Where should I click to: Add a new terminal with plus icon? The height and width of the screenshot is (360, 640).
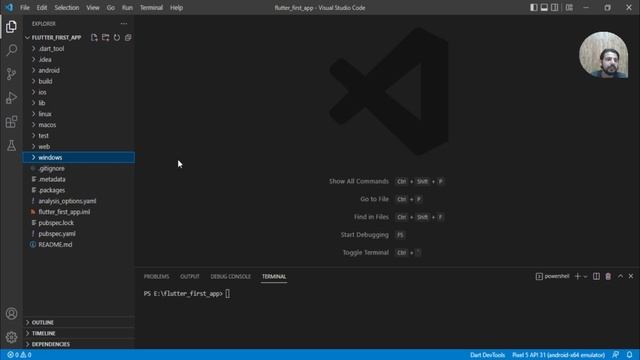pyautogui.click(x=577, y=276)
